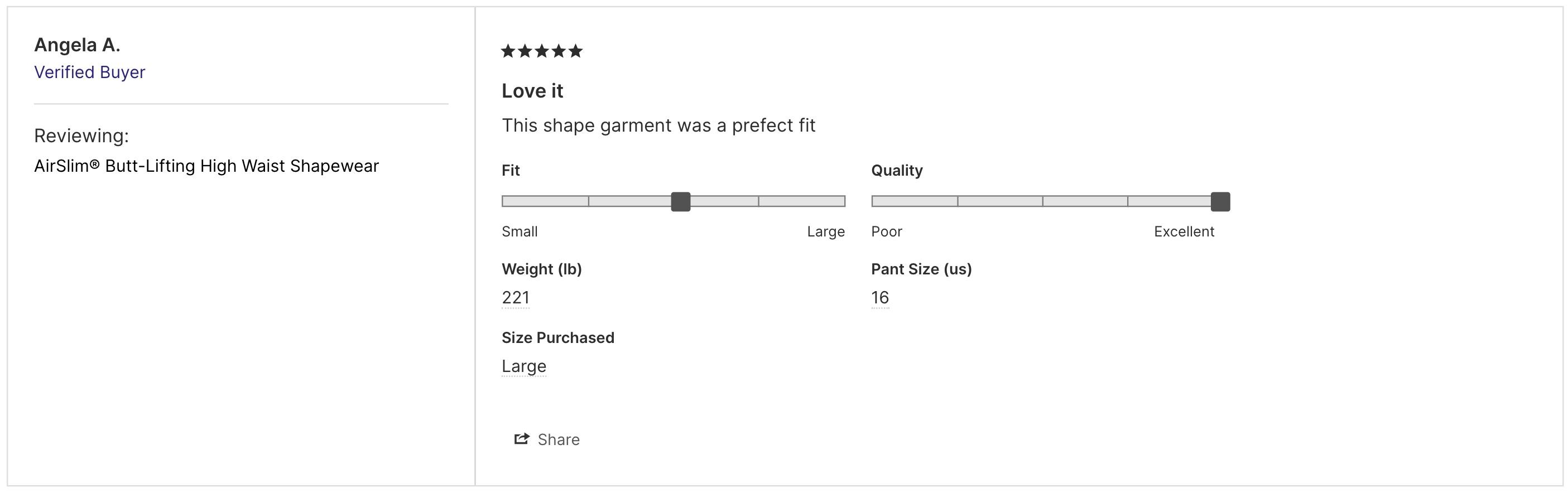Click the pant size value 16
The image size is (1568, 493).
(x=880, y=298)
